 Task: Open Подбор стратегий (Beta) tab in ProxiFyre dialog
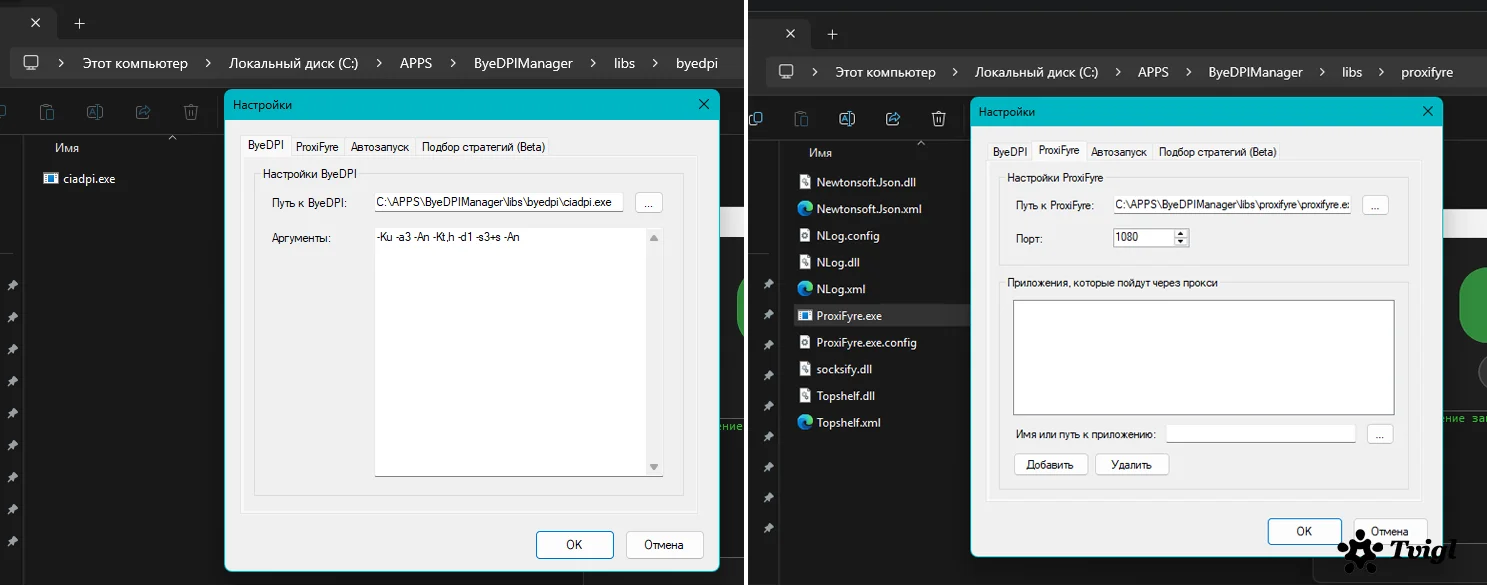point(1217,152)
